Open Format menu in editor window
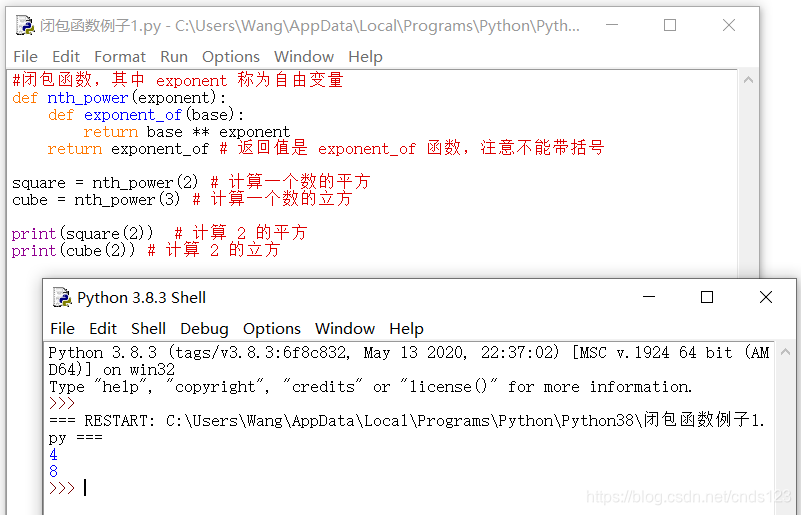 coord(120,57)
